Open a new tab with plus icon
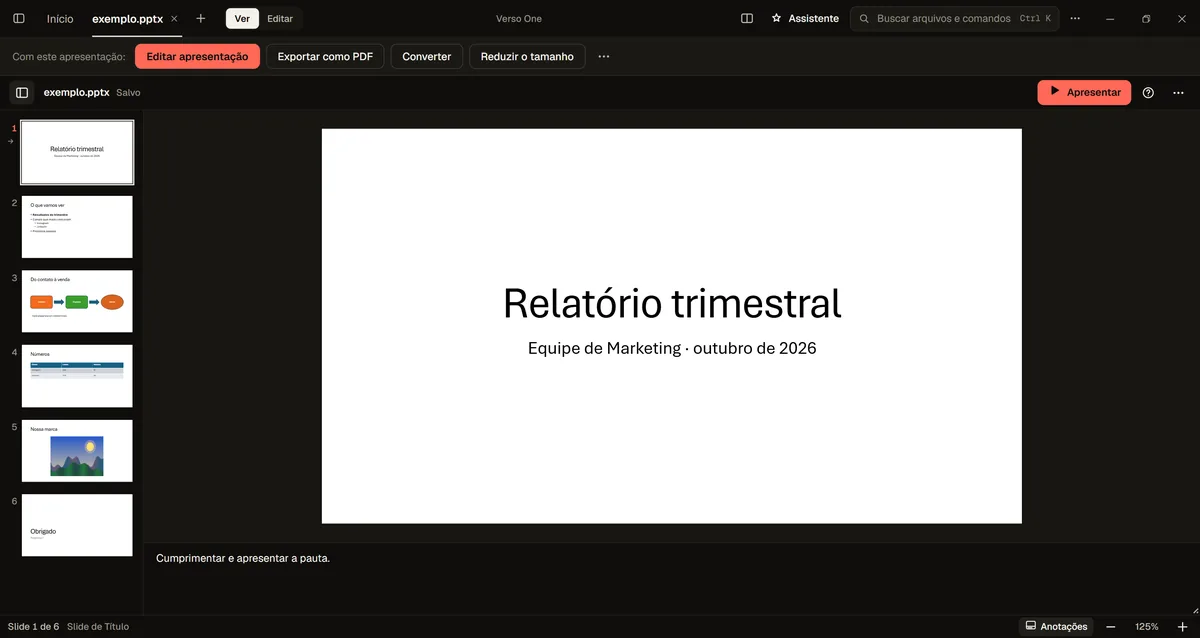Viewport: 1200px width, 638px height. (x=201, y=18)
